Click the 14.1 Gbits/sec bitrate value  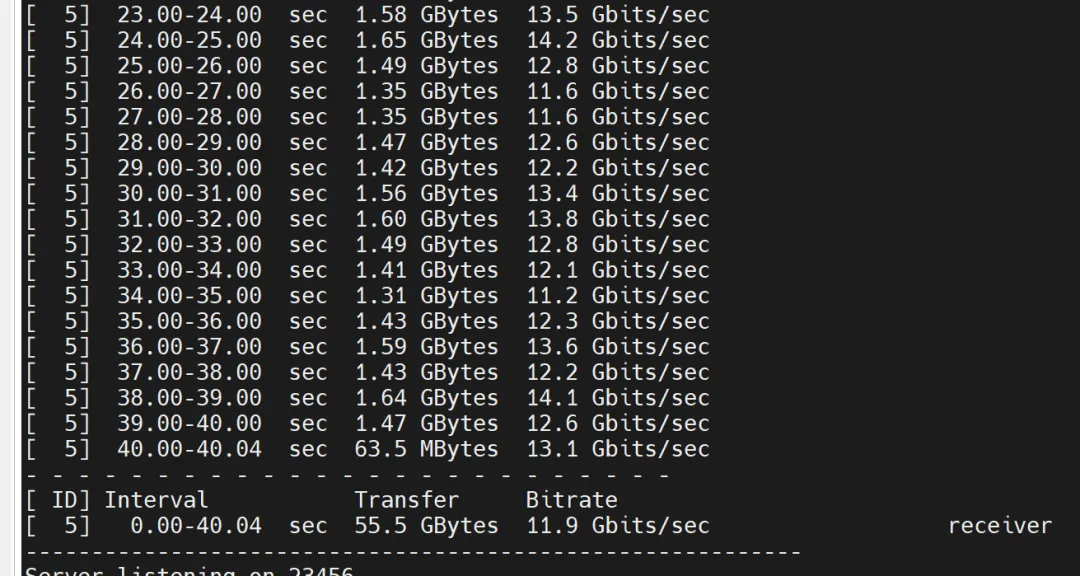point(617,398)
